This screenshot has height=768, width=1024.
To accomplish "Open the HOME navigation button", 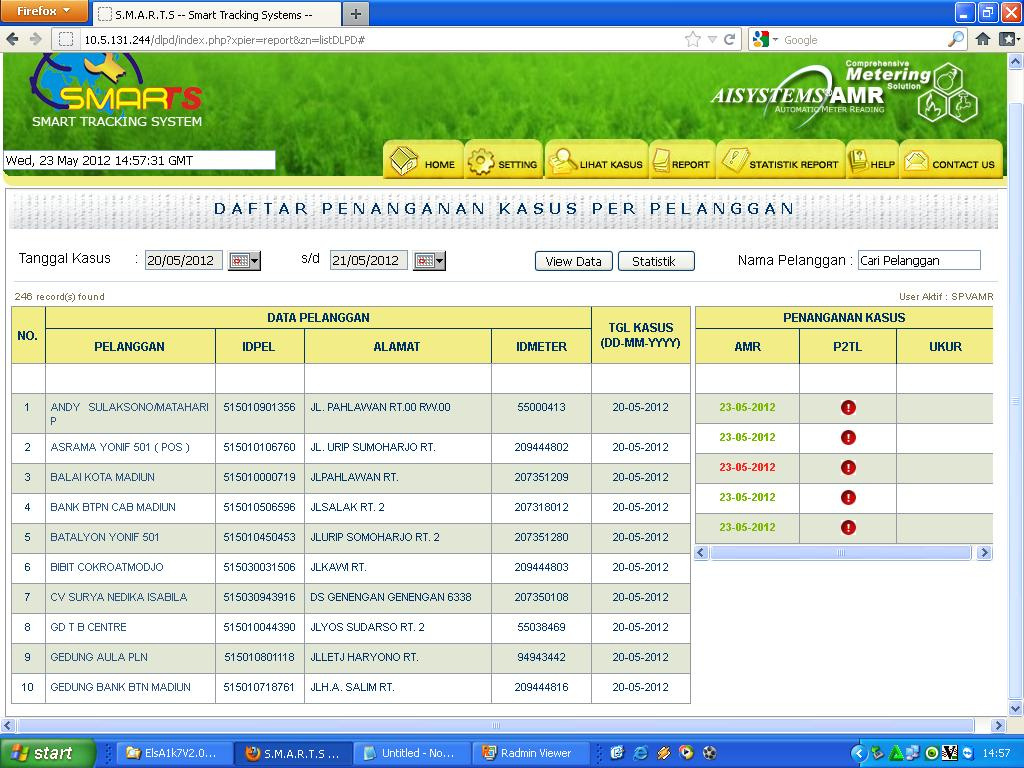I will tap(423, 162).
